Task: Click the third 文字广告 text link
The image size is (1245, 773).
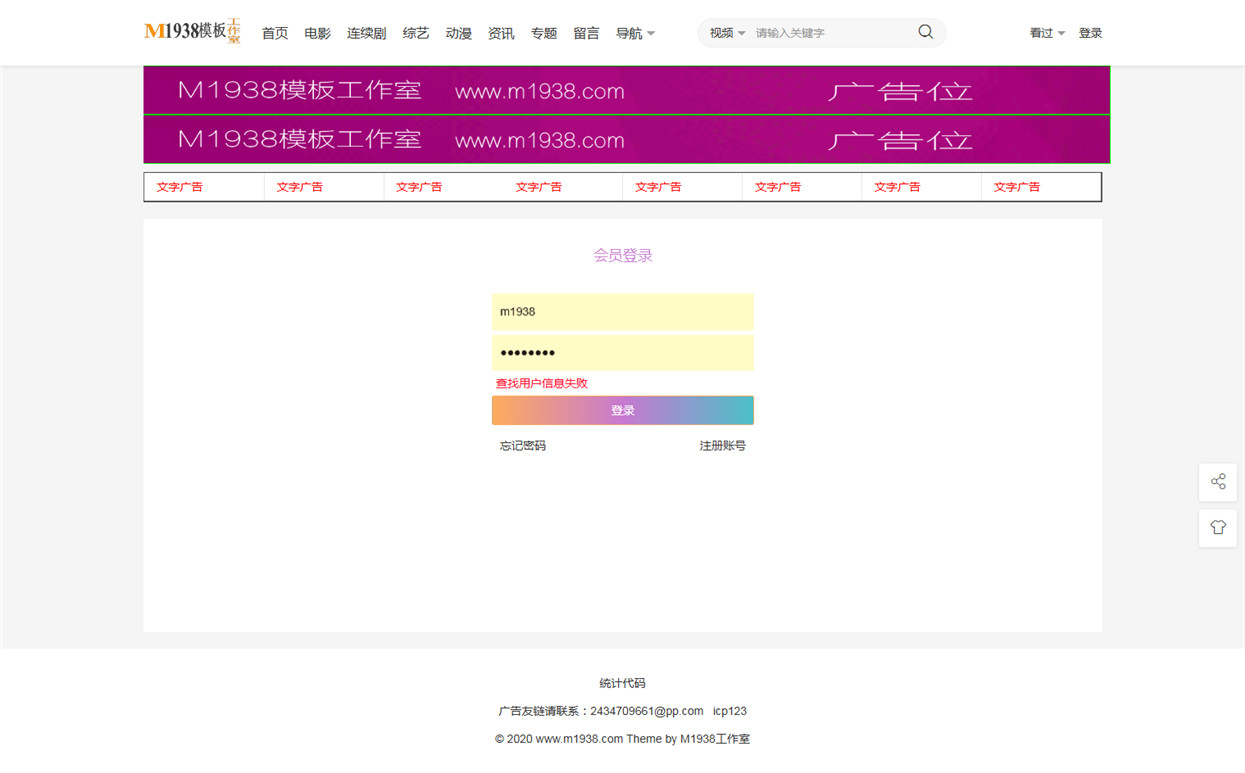Action: tap(419, 187)
